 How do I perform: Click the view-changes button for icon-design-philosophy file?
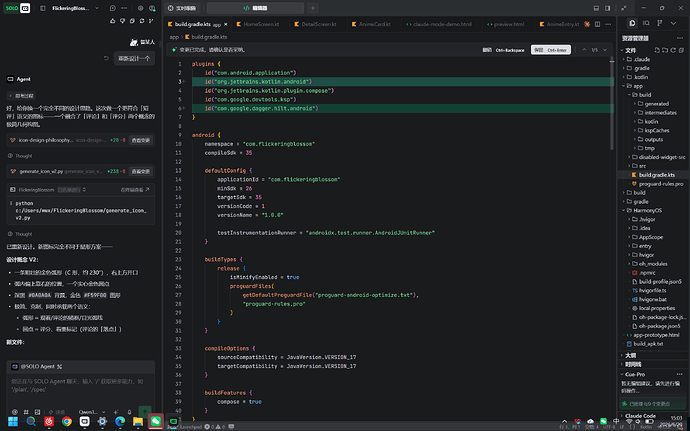140,140
